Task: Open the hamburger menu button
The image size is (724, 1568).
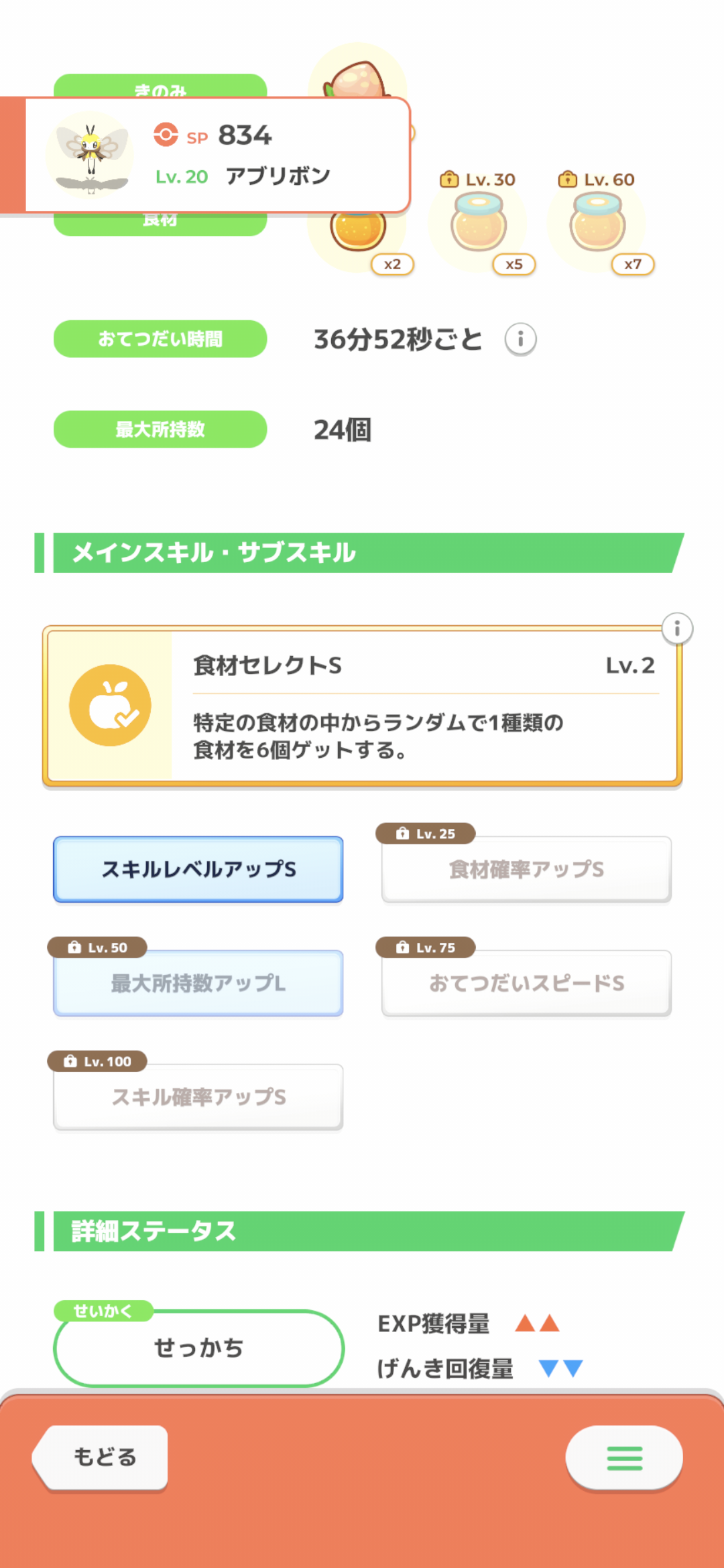Action: tap(624, 1457)
